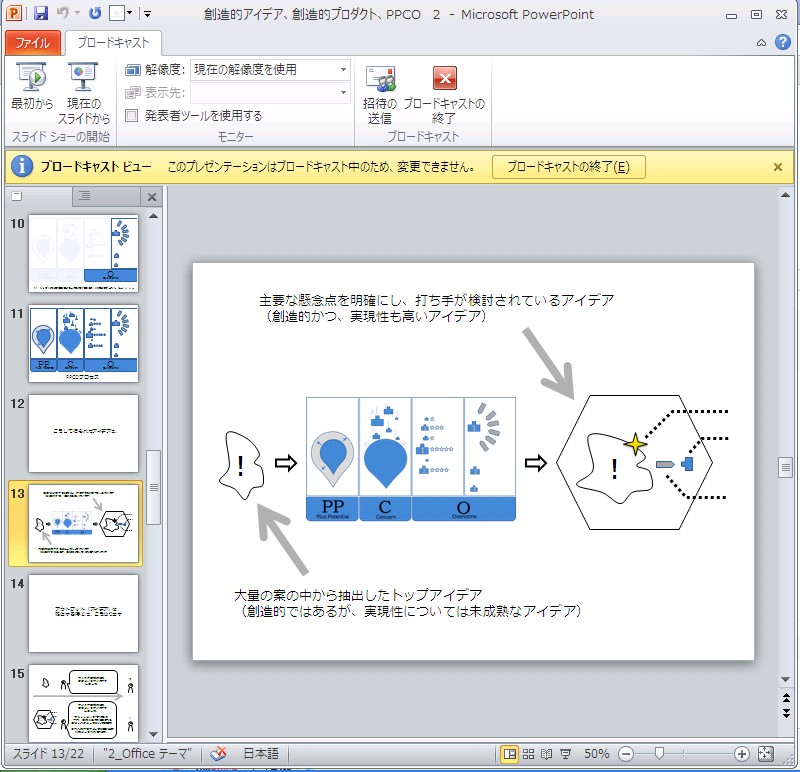The image size is (800, 772).
Task: Click the Save icon in Quick Access Toolbar
Action: pos(41,12)
